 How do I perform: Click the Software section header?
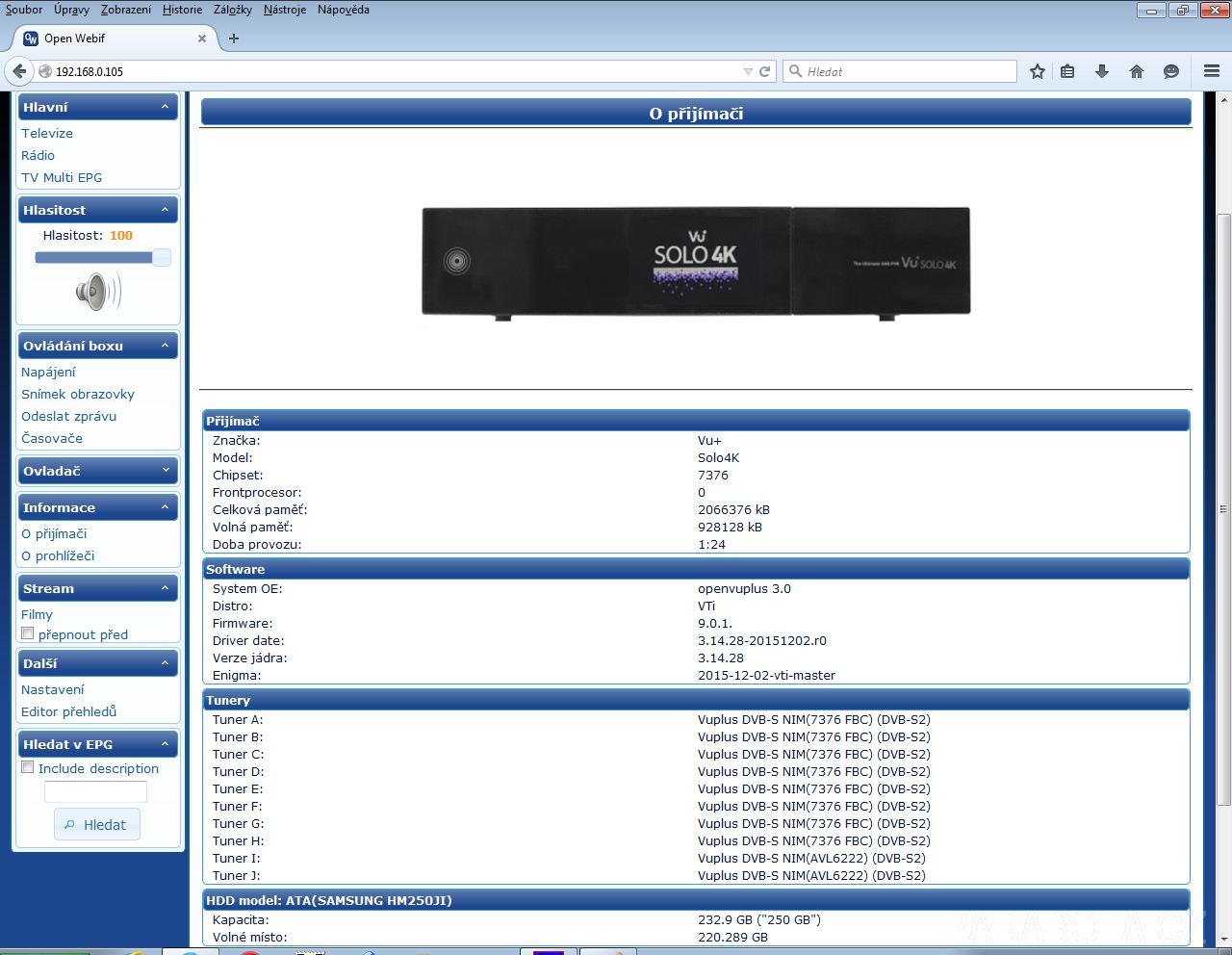coord(696,569)
